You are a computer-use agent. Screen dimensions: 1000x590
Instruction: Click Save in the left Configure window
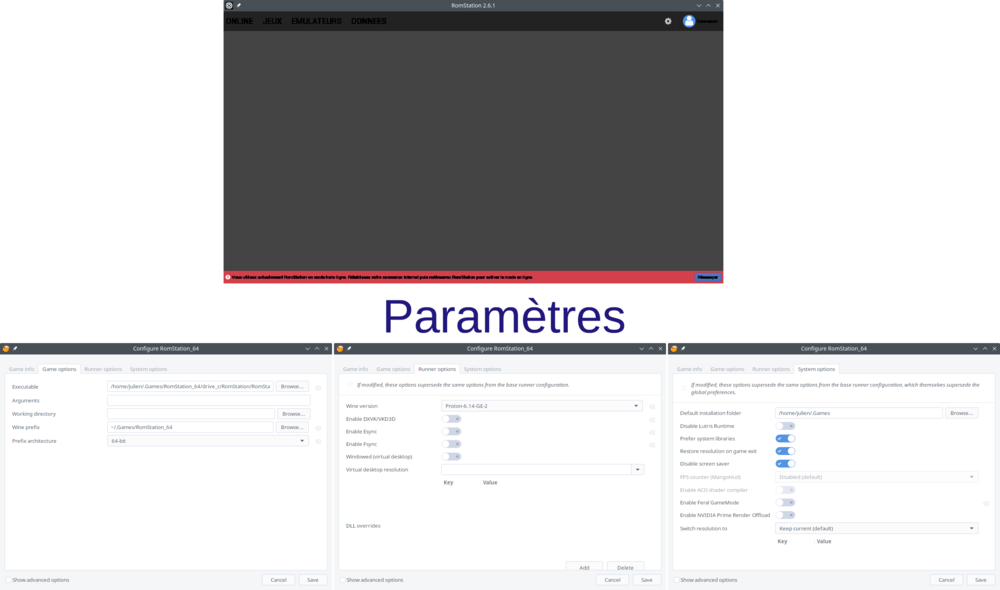[312, 580]
